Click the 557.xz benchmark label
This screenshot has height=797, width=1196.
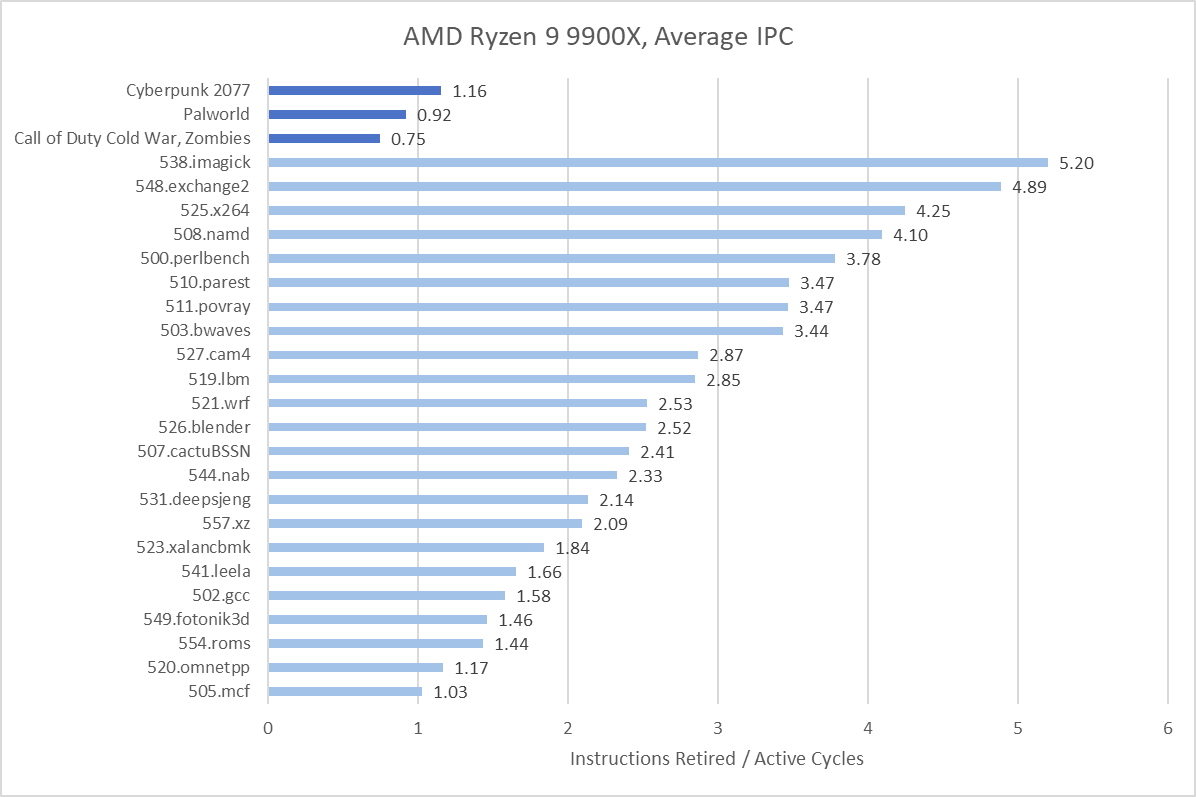pos(228,523)
